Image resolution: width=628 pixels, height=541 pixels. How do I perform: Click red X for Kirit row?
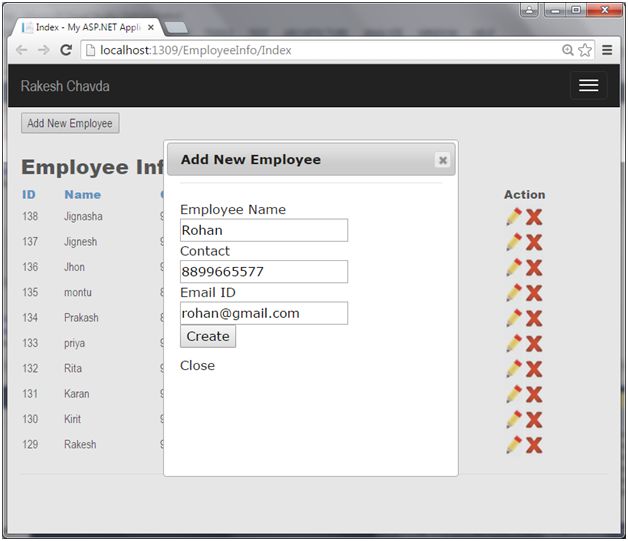click(534, 420)
